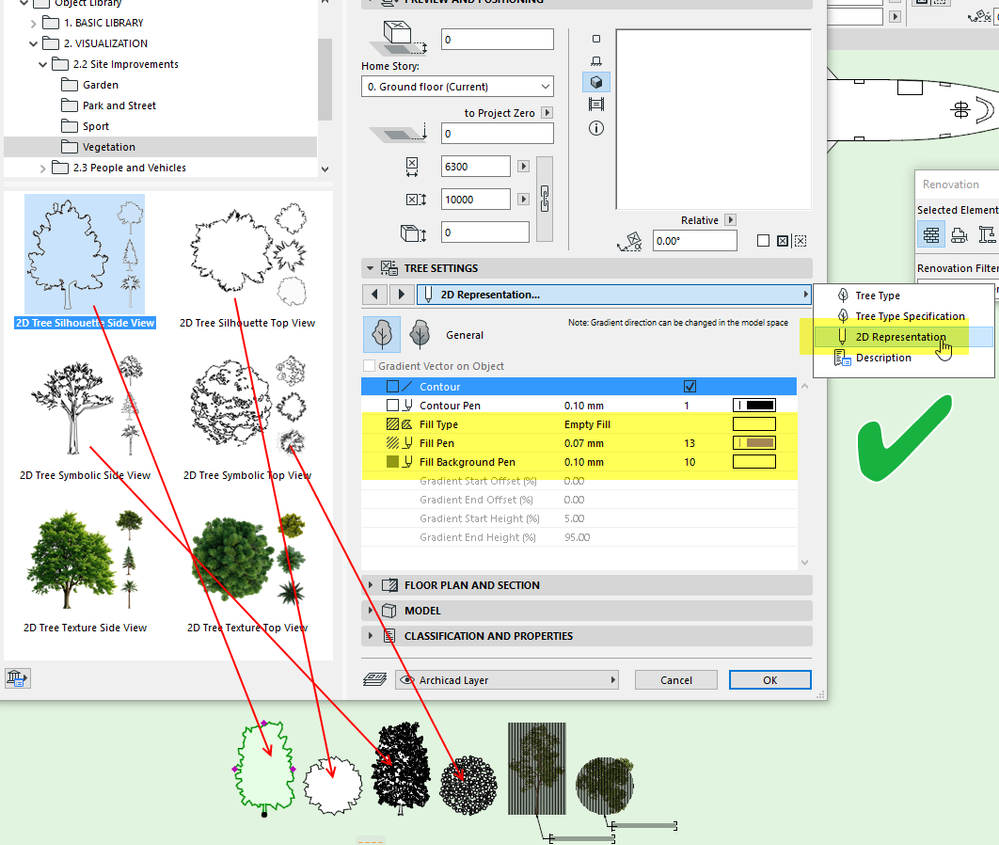The image size is (999, 845).
Task: Click the Cancel button
Action: pos(676,680)
